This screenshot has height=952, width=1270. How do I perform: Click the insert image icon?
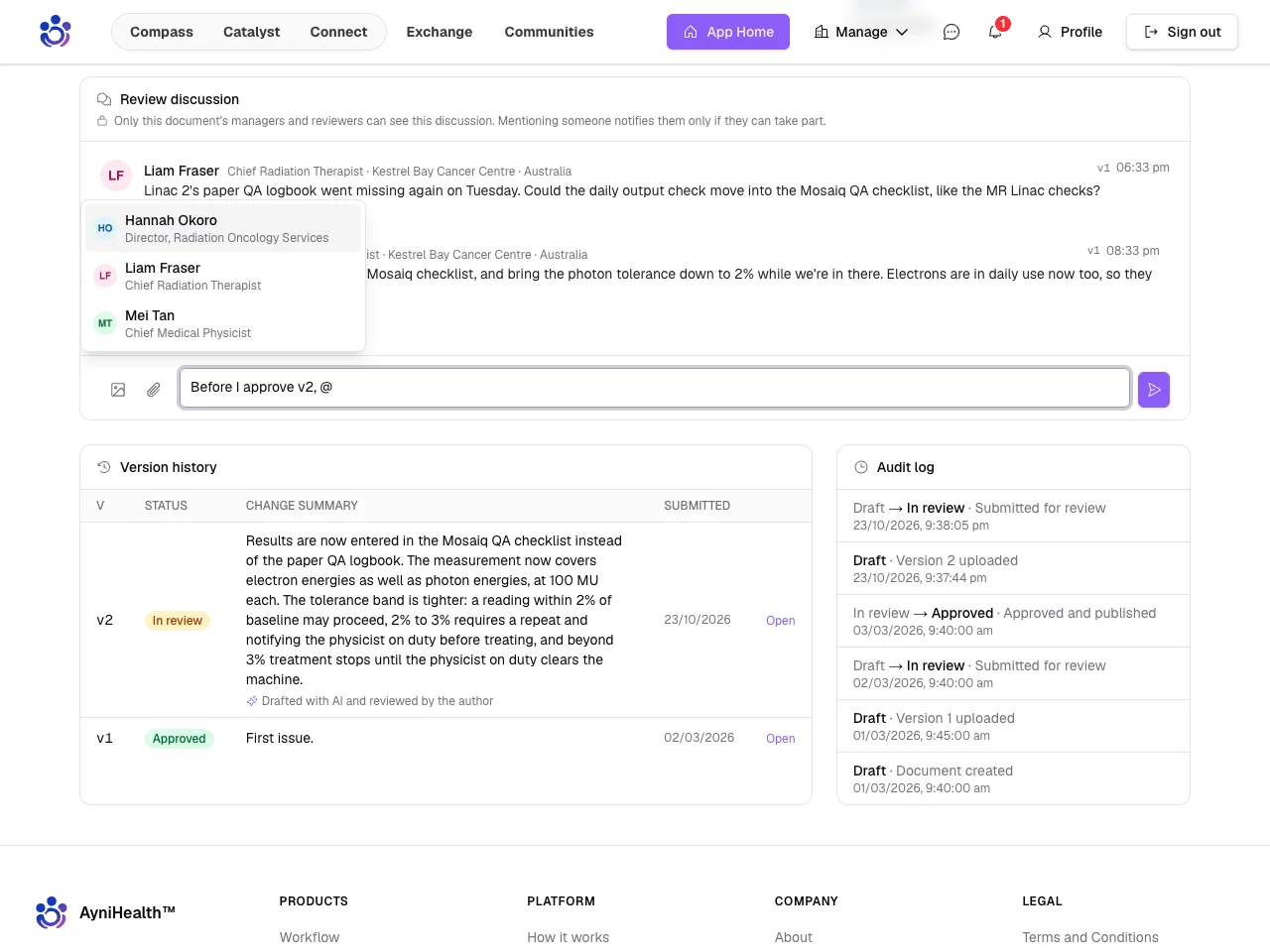[118, 390]
